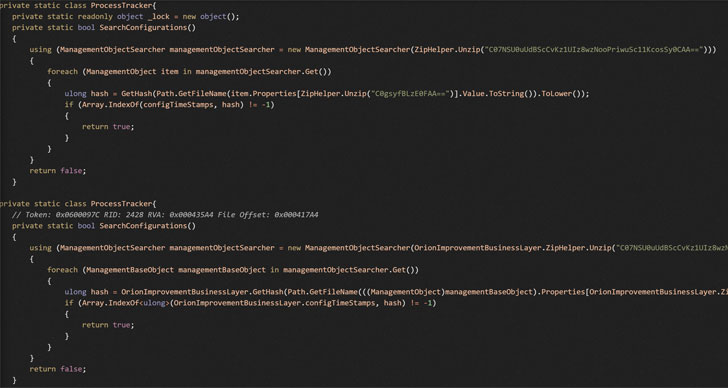This screenshot has width=728, height=388.
Task: Click 'managementObjectSearcher.Get()' in the ManagementBaseObject foreach line
Action: (349, 270)
